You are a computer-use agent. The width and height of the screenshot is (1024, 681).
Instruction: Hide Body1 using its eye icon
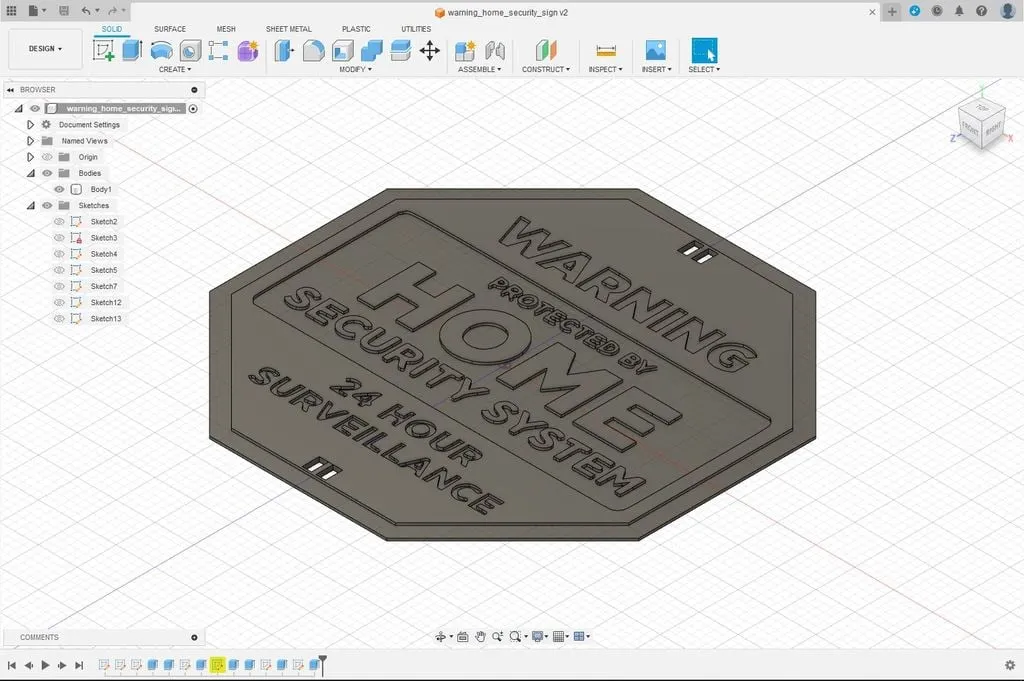(x=59, y=189)
